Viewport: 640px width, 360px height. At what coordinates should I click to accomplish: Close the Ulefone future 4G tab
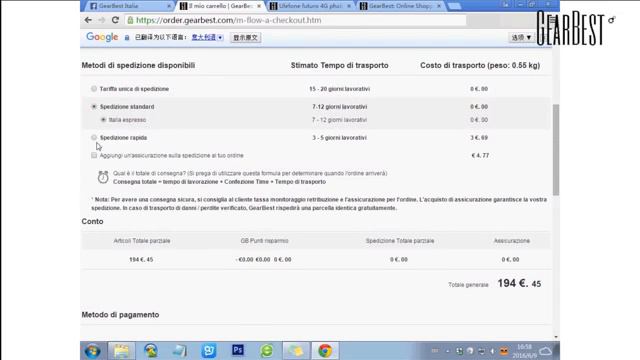(x=349, y=6)
